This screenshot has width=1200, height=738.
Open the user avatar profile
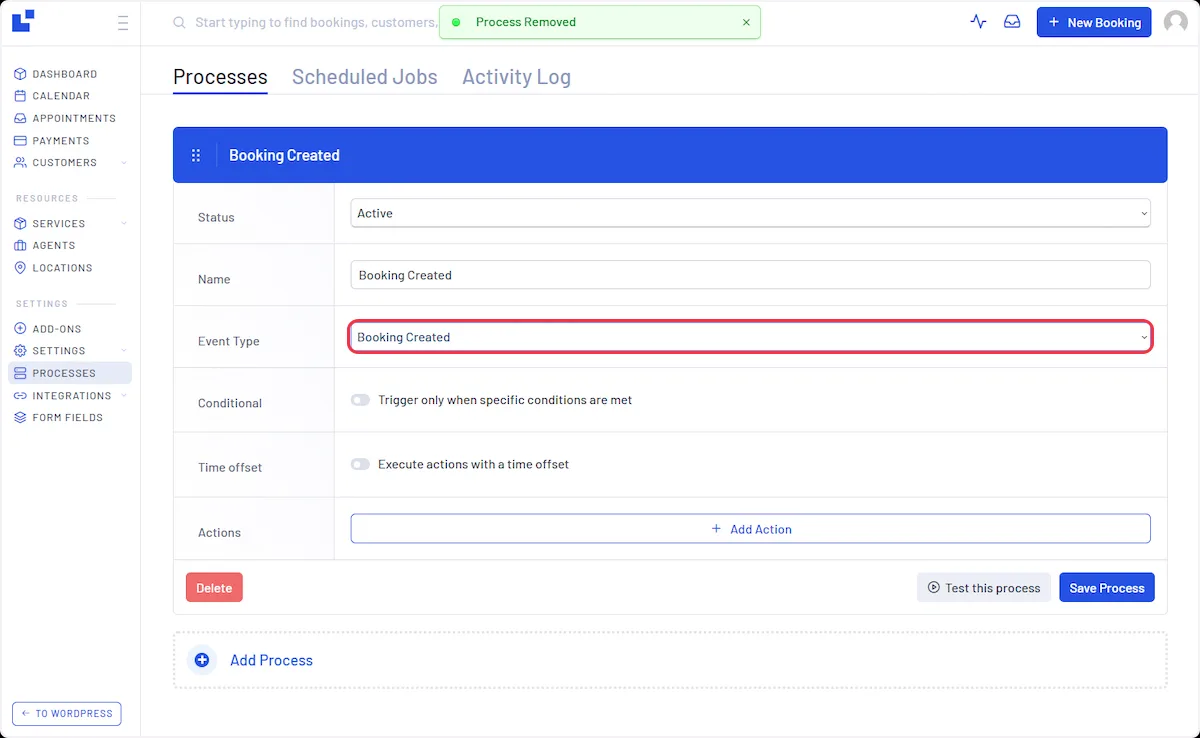click(1176, 22)
